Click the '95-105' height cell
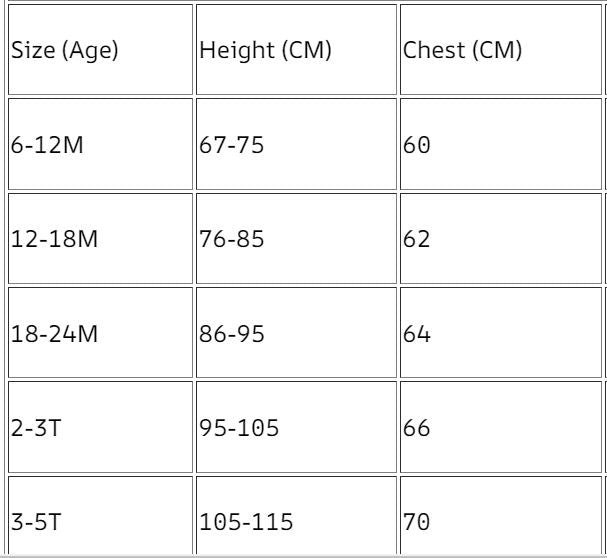This screenshot has height=558, width=607. 296,428
